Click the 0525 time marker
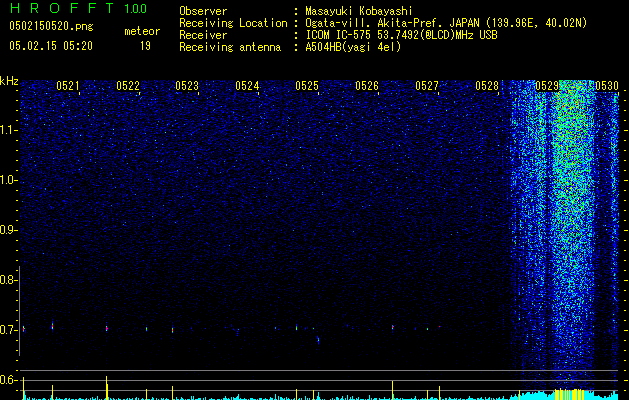Image resolution: width=629 pixels, height=400 pixels. [x=307, y=86]
